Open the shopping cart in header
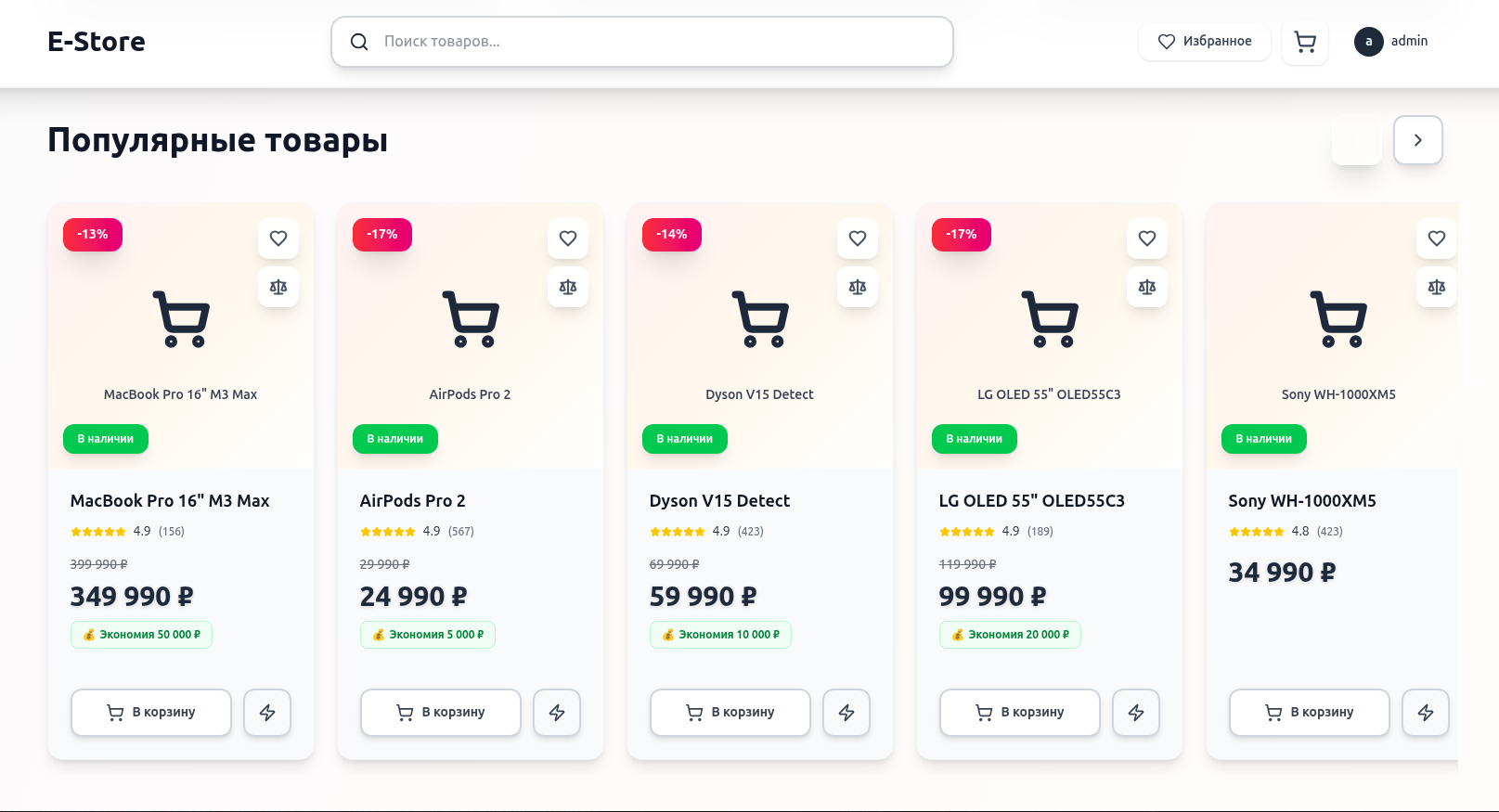The height and width of the screenshot is (812, 1499). pyautogui.click(x=1305, y=42)
